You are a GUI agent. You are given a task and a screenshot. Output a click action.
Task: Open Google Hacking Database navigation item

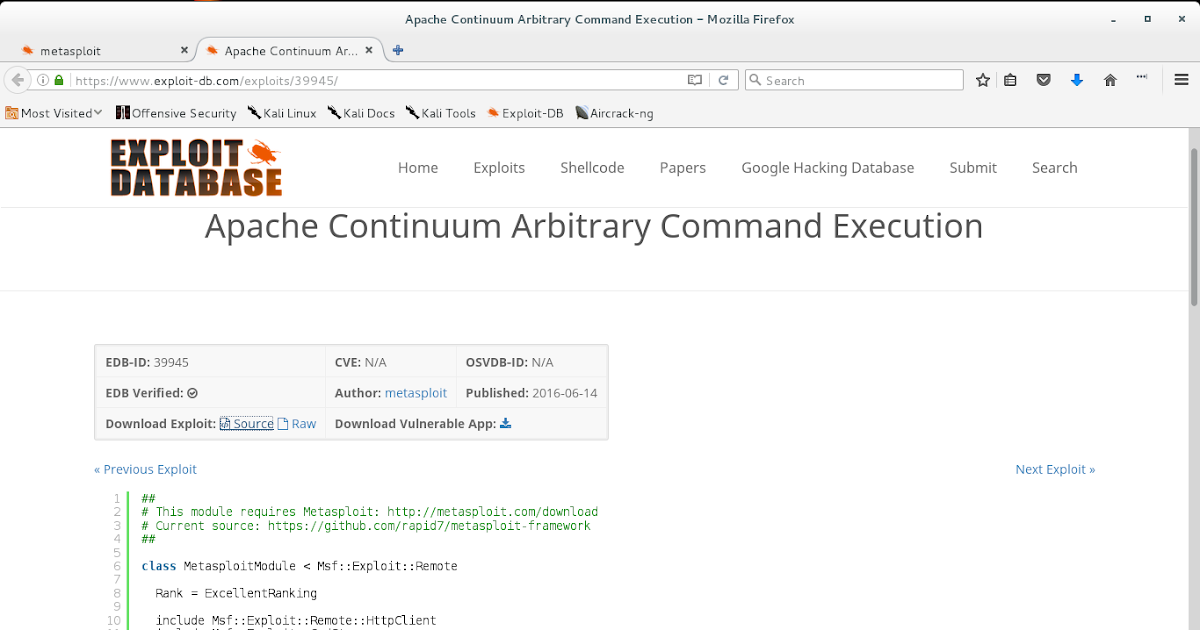point(828,168)
